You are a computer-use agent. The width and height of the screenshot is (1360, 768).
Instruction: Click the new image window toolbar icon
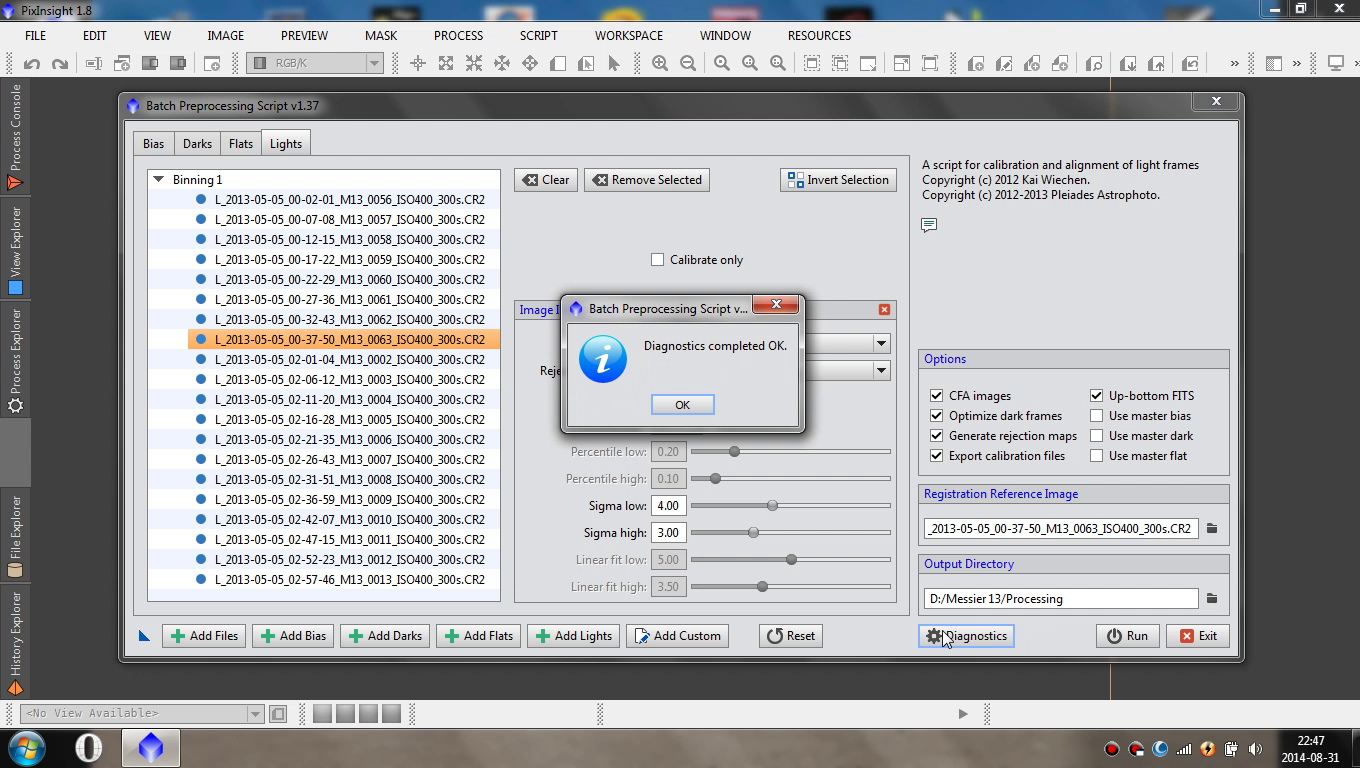[212, 63]
